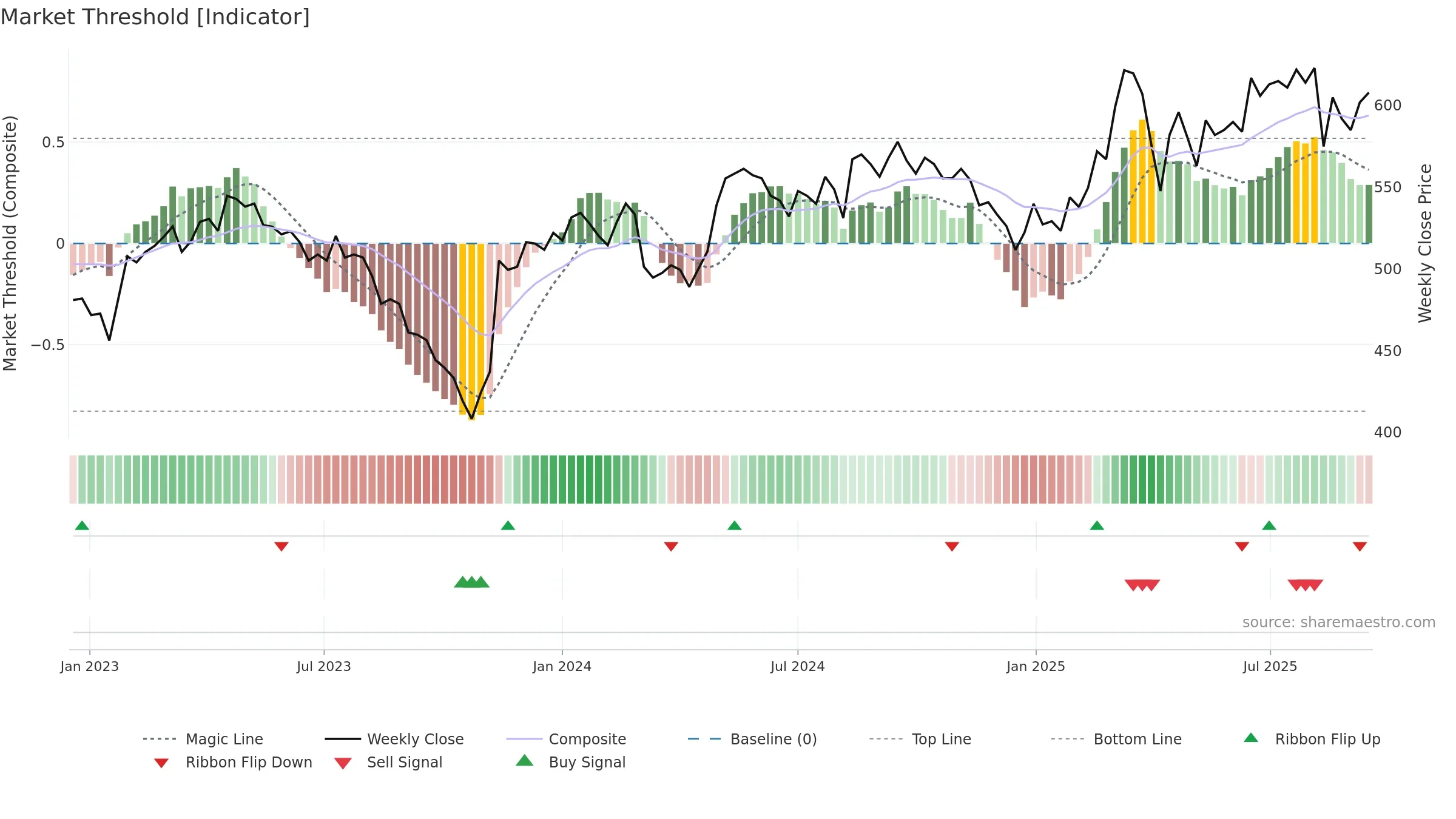Click the green Ribbon Flip Up icon in legend
1456x819 pixels.
(x=1251, y=738)
